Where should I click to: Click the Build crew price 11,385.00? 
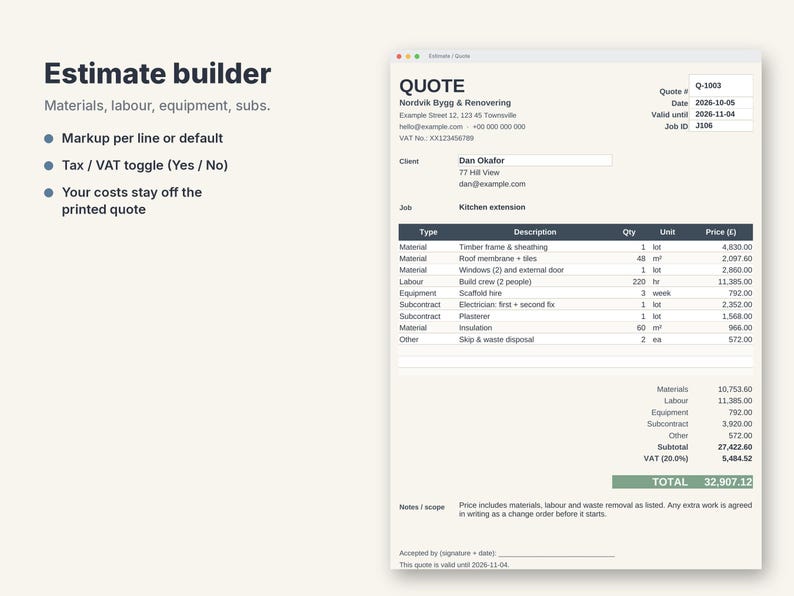pyautogui.click(x=735, y=282)
